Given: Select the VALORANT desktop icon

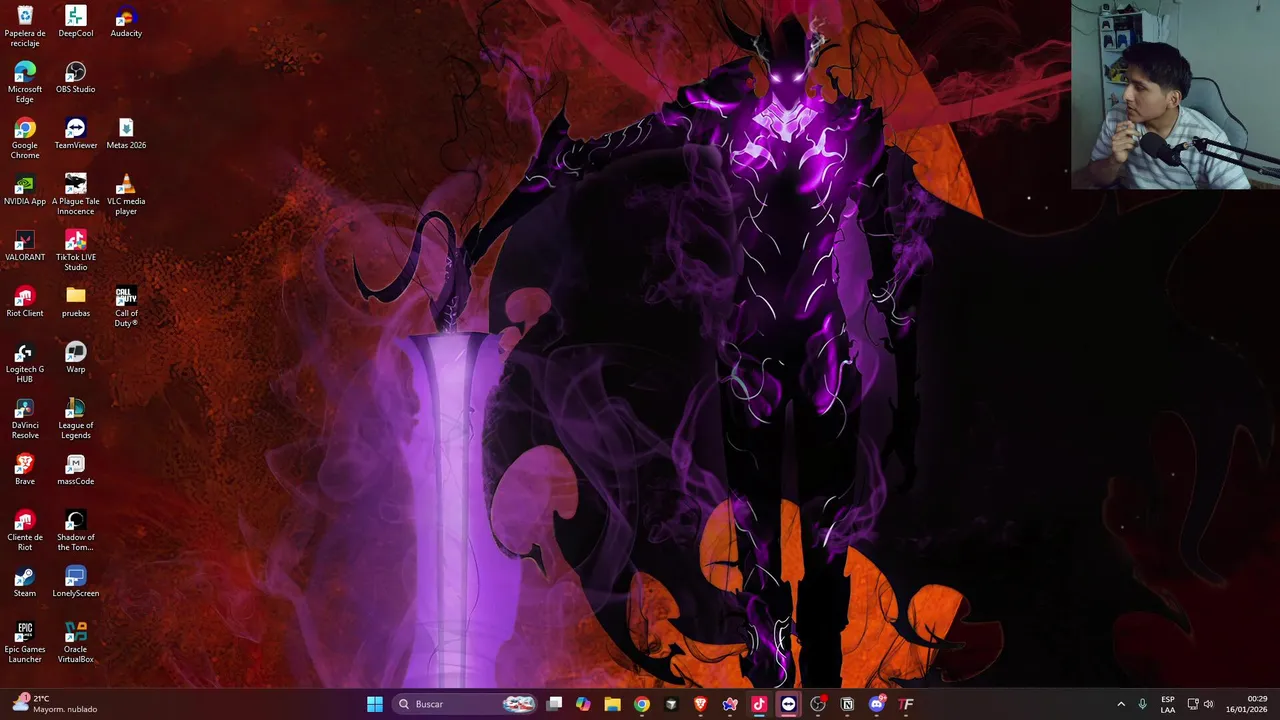Looking at the screenshot, I should (x=25, y=246).
